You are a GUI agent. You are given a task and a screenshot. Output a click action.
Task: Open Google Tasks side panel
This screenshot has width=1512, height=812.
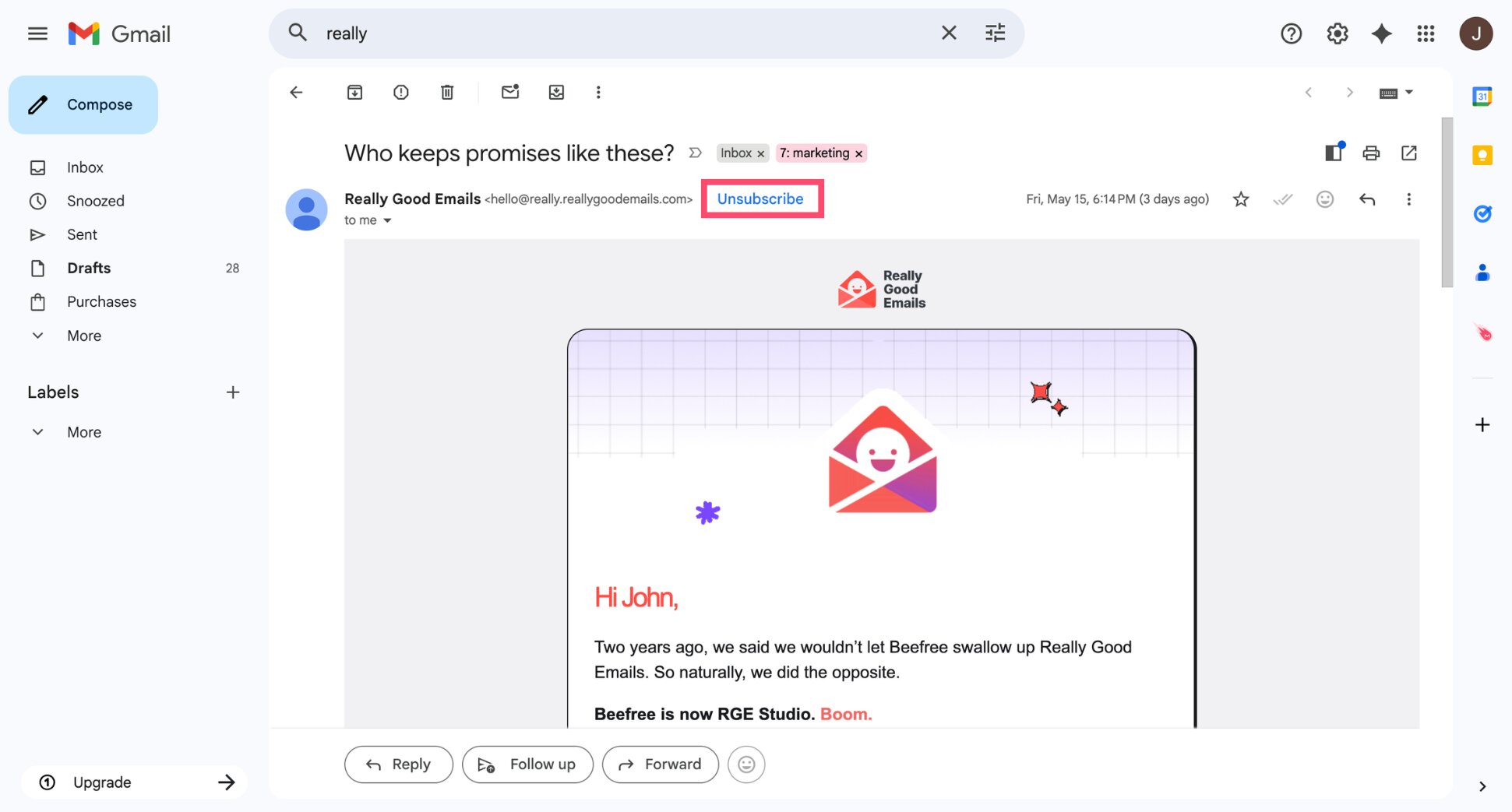point(1482,213)
